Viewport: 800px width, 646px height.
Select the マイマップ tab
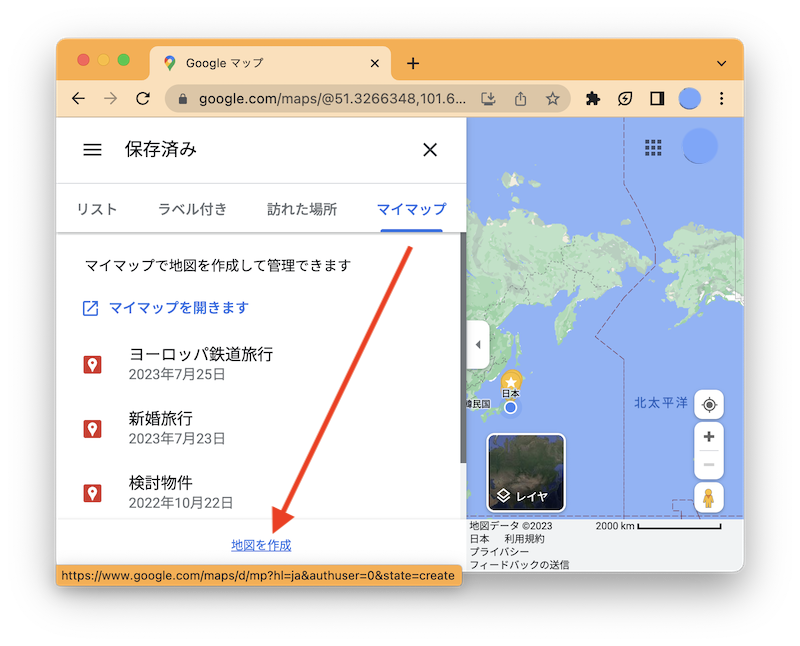pyautogui.click(x=411, y=209)
